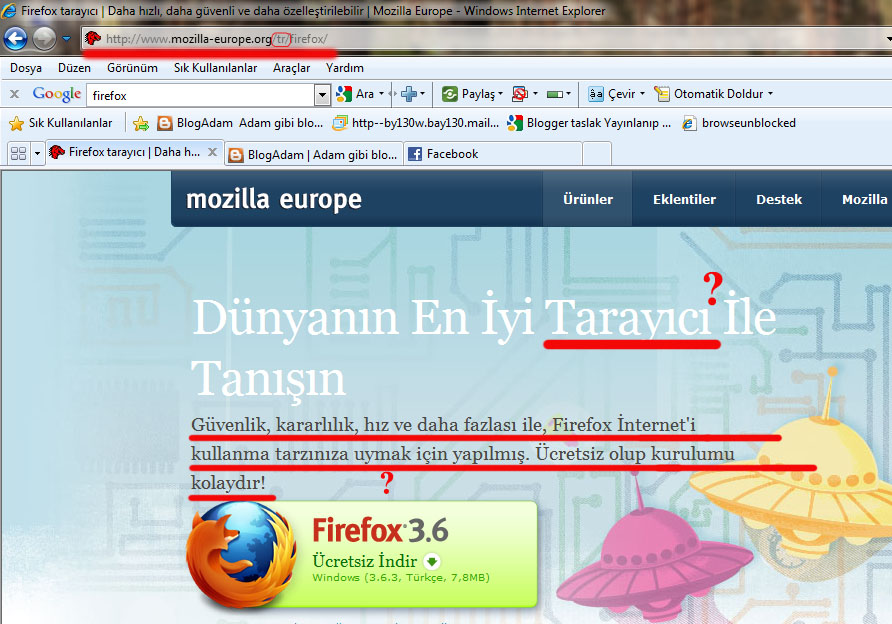Open the Yardım menu
Viewport: 892px width, 624px height.
coord(344,68)
